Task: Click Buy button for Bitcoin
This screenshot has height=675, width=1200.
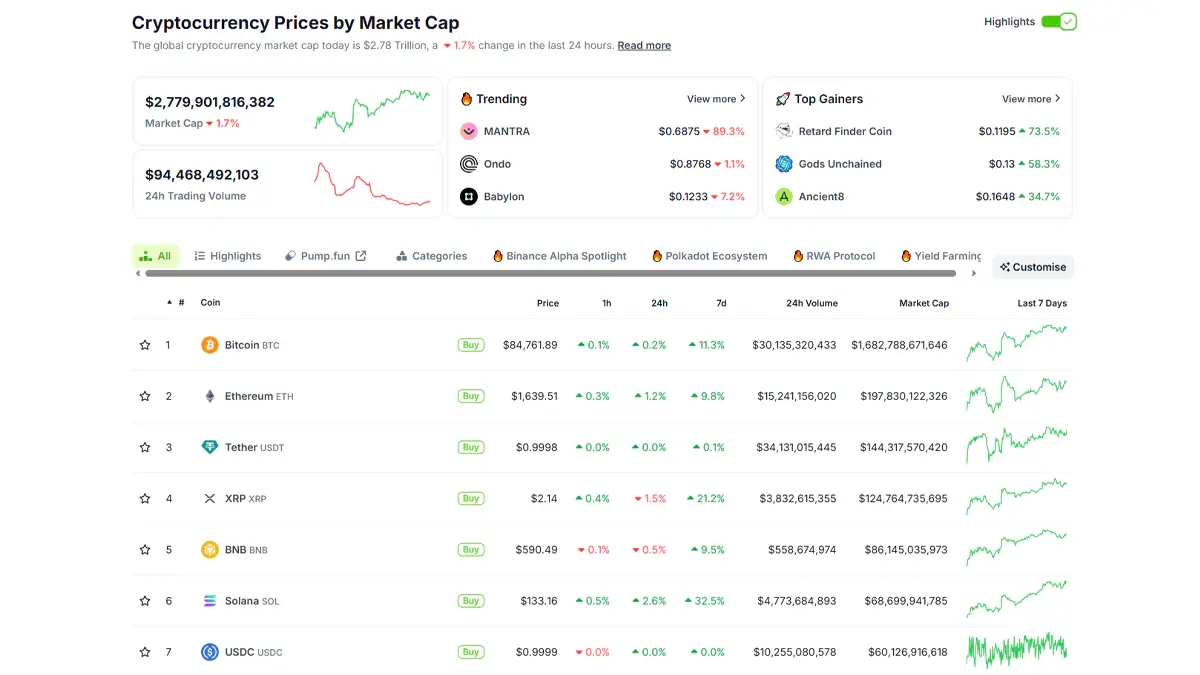Action: (x=471, y=345)
